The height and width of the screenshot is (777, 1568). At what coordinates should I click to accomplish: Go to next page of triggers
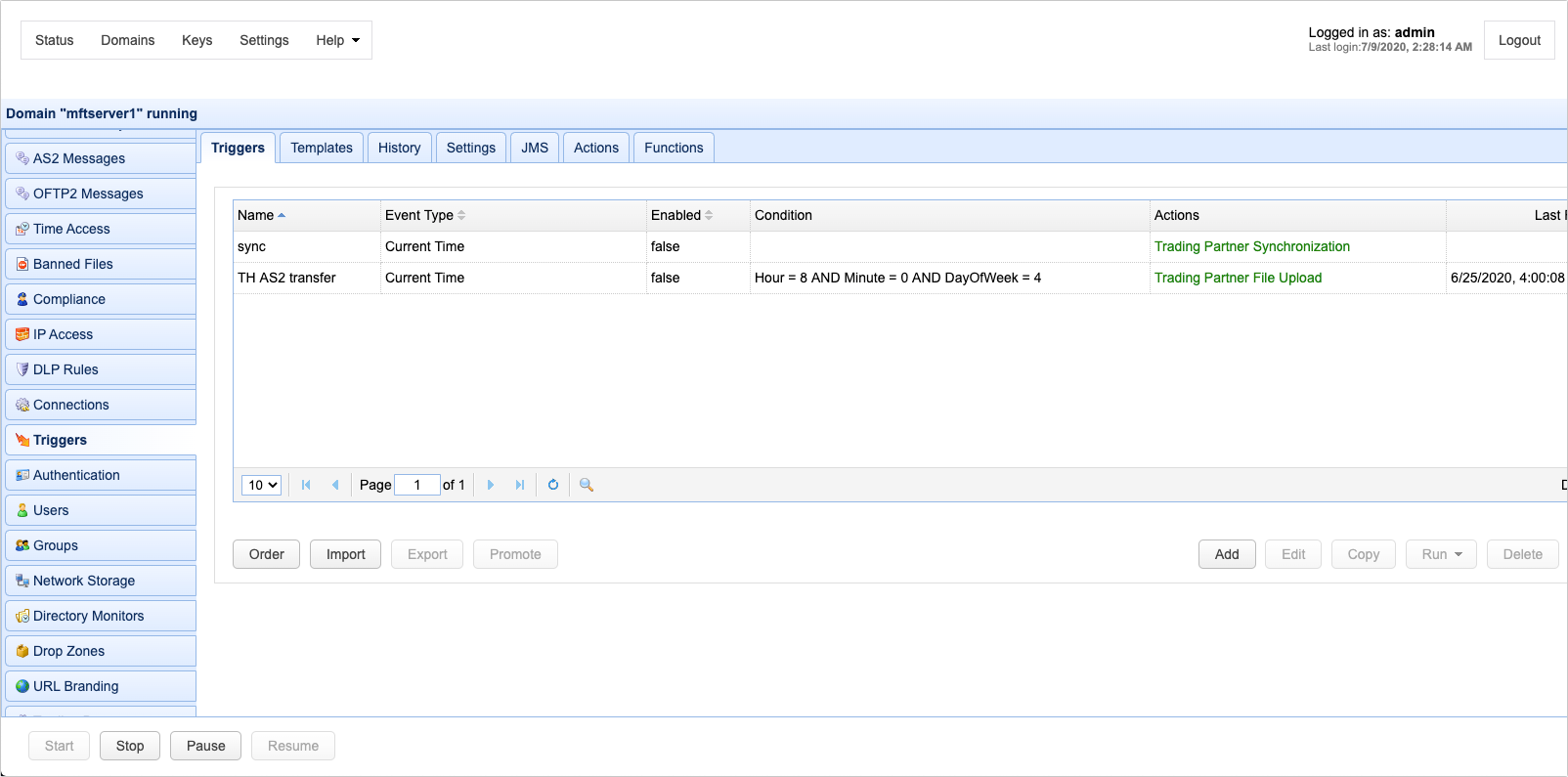pos(491,485)
